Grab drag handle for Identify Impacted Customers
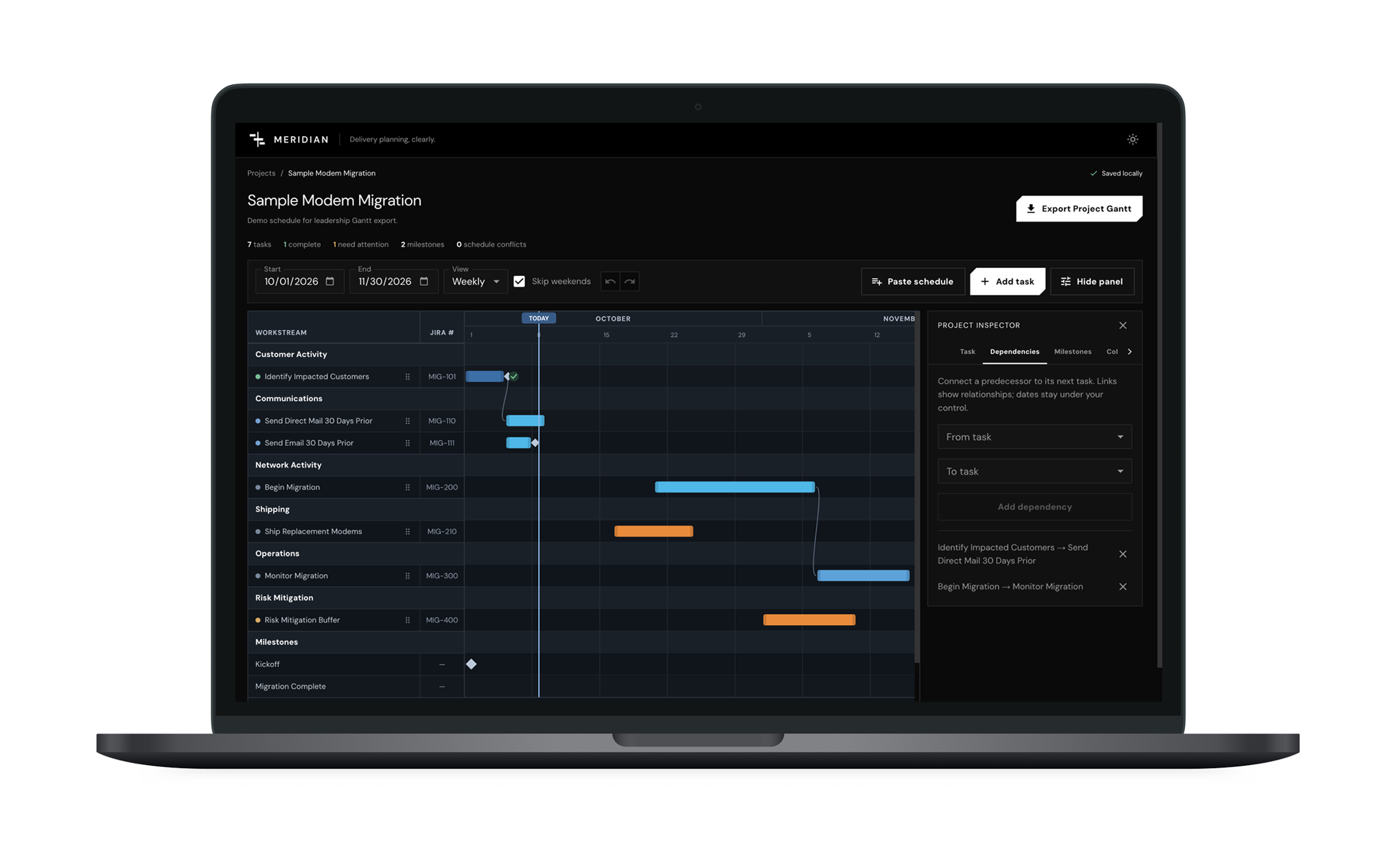The width and height of the screenshot is (1396, 868). (x=407, y=376)
